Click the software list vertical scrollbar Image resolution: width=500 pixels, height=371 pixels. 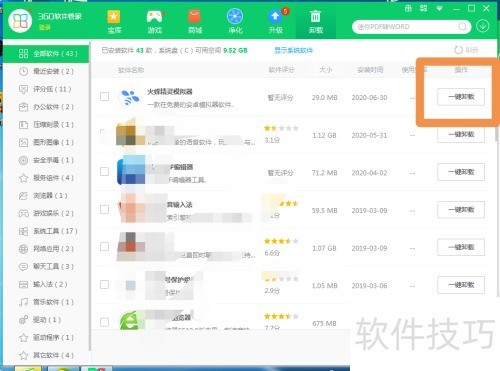pyautogui.click(x=497, y=133)
